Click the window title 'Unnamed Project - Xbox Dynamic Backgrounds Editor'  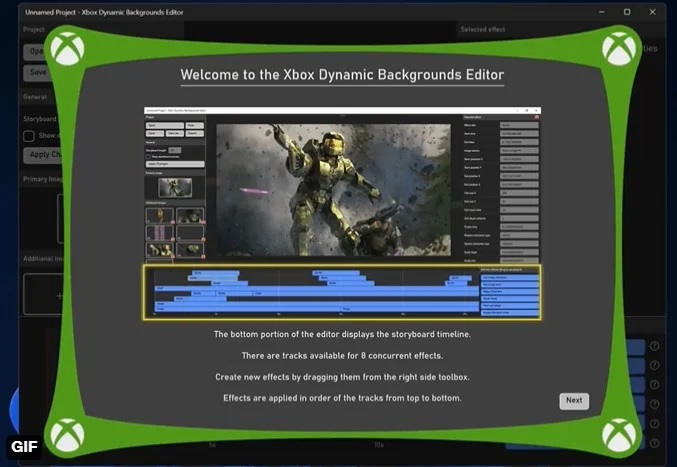[x=104, y=12]
